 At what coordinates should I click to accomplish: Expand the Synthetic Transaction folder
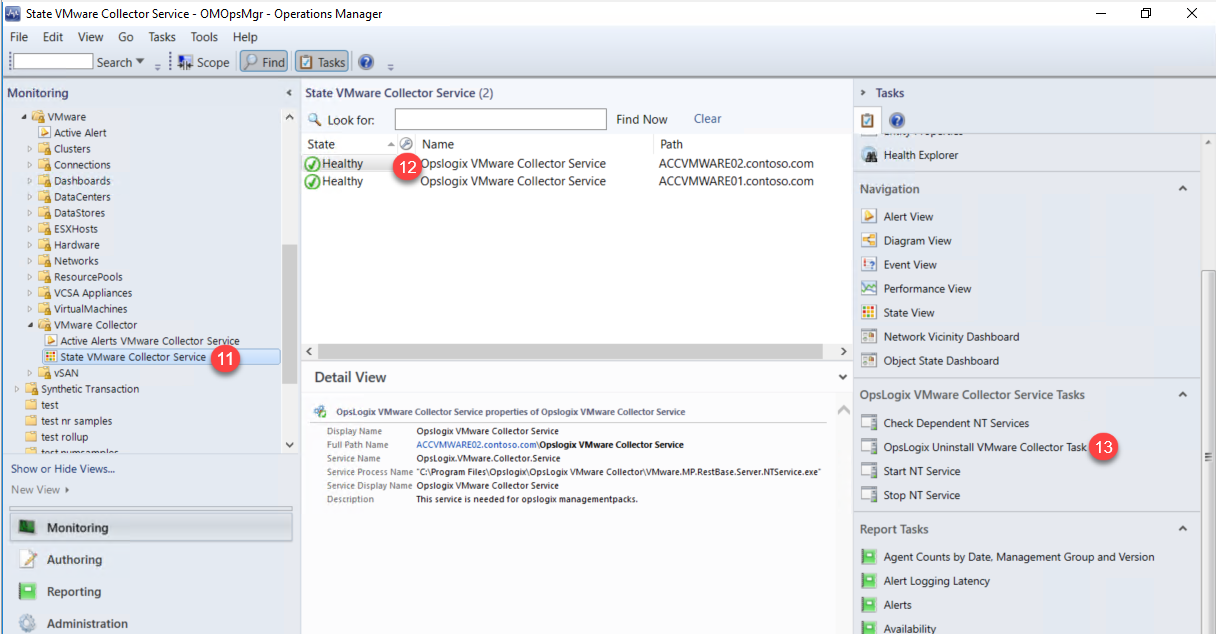(x=17, y=389)
